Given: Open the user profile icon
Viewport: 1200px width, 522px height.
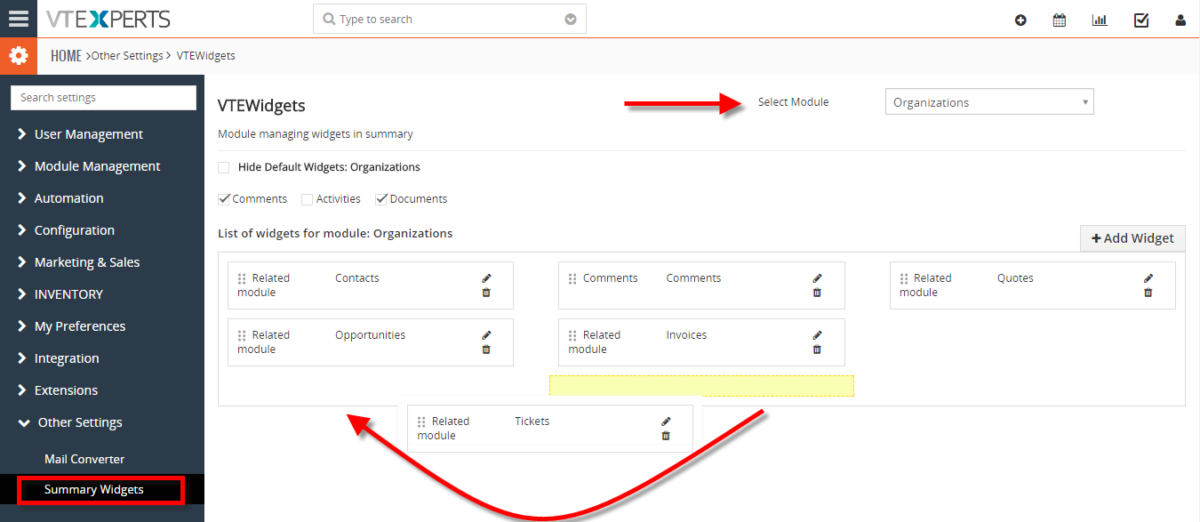Looking at the screenshot, I should click(x=1180, y=20).
